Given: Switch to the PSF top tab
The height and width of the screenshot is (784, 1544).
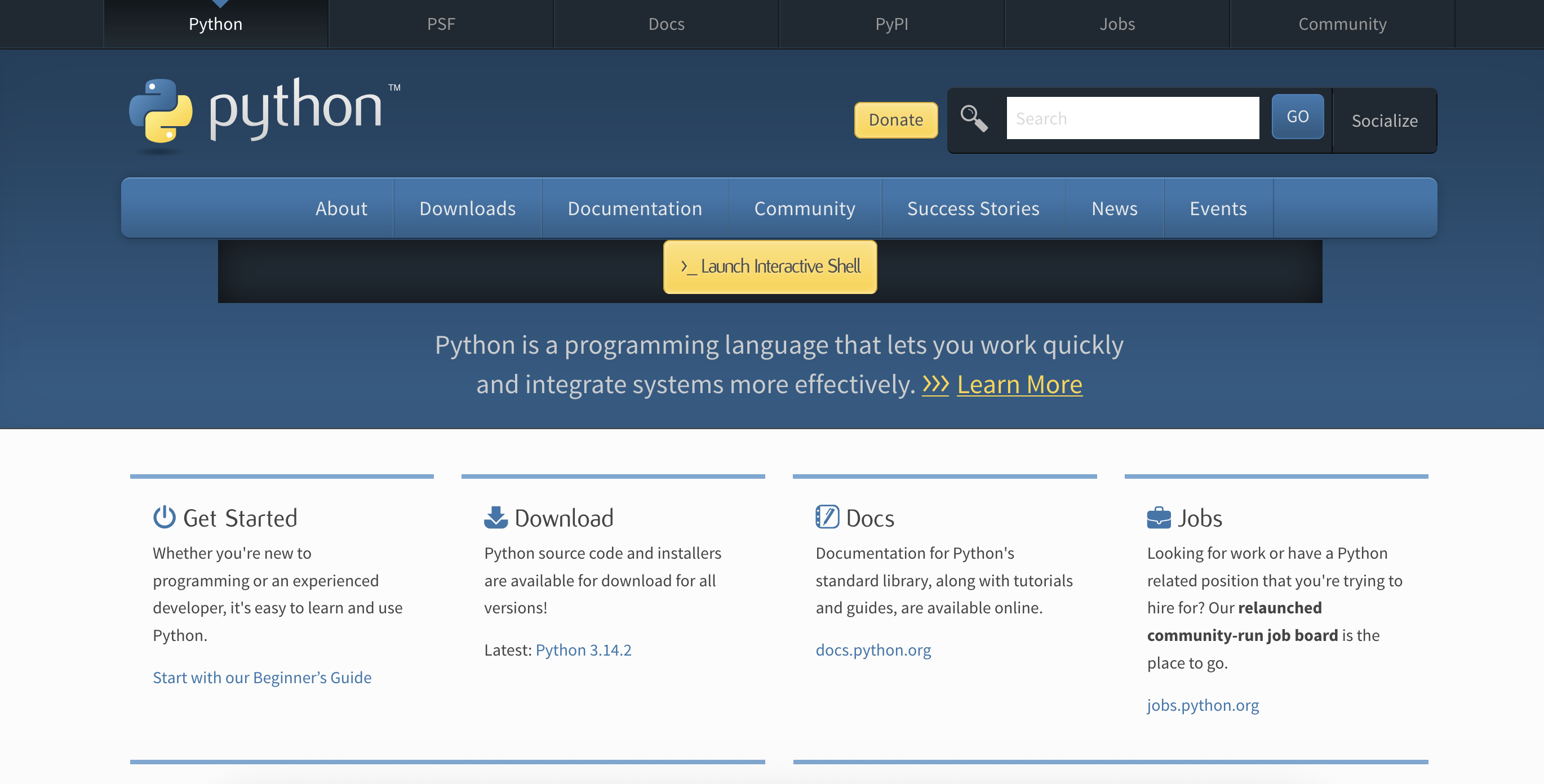Looking at the screenshot, I should point(441,24).
